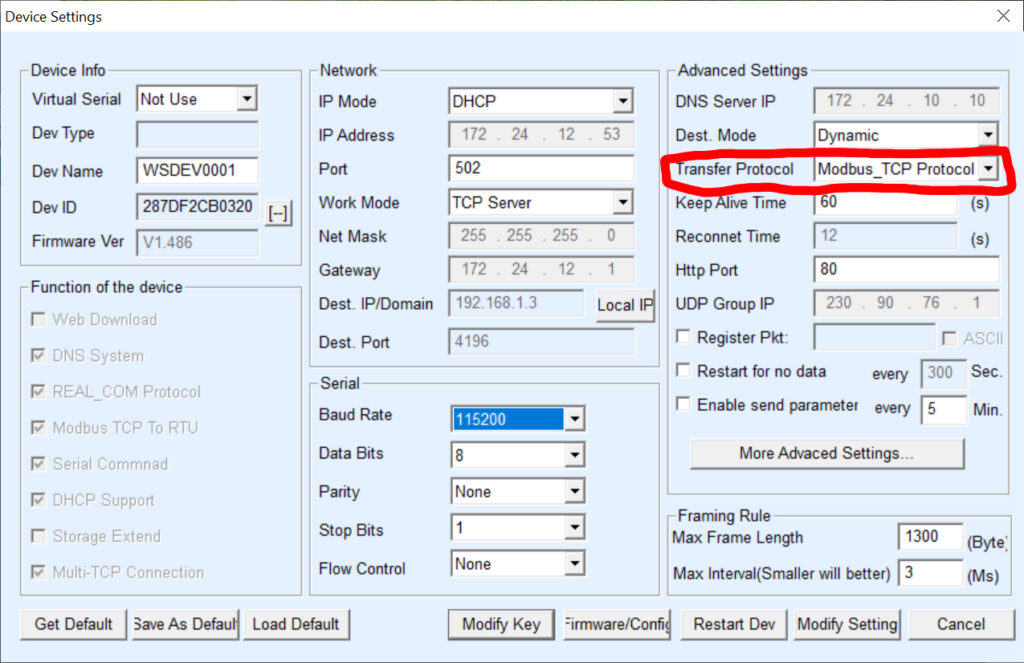Click the Get Default button
Image resolution: width=1024 pixels, height=663 pixels.
[x=72, y=624]
